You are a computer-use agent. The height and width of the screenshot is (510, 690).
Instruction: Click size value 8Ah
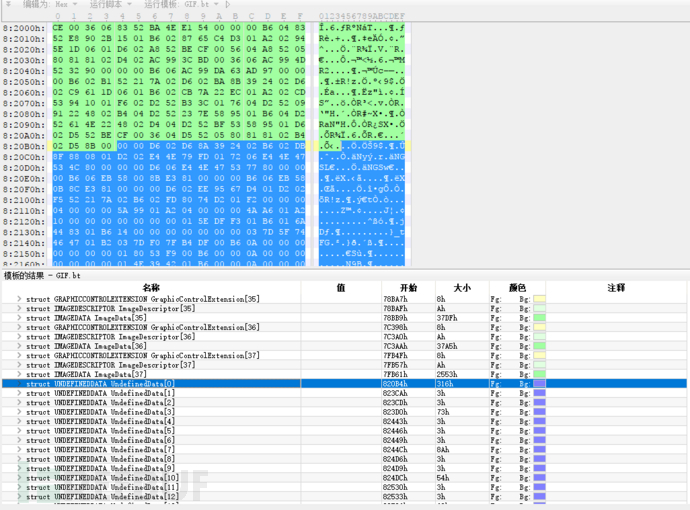pyautogui.click(x=443, y=450)
